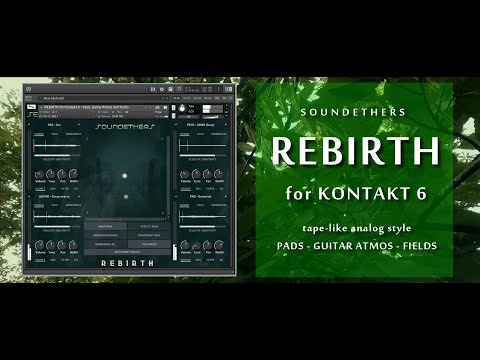480x360 pixels.
Task: Click the Randomize All button
Action: tap(105, 244)
